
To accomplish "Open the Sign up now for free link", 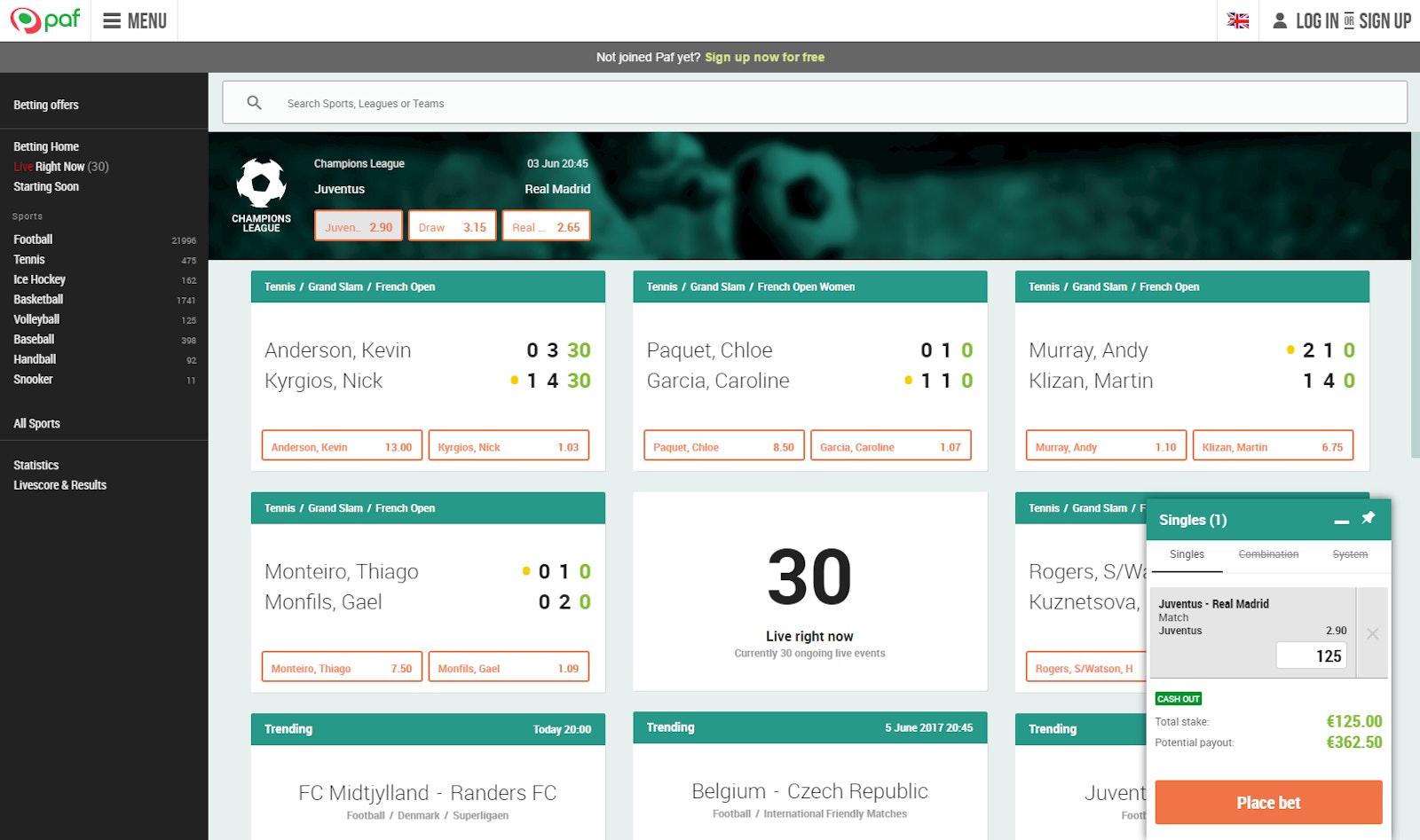I will [764, 56].
